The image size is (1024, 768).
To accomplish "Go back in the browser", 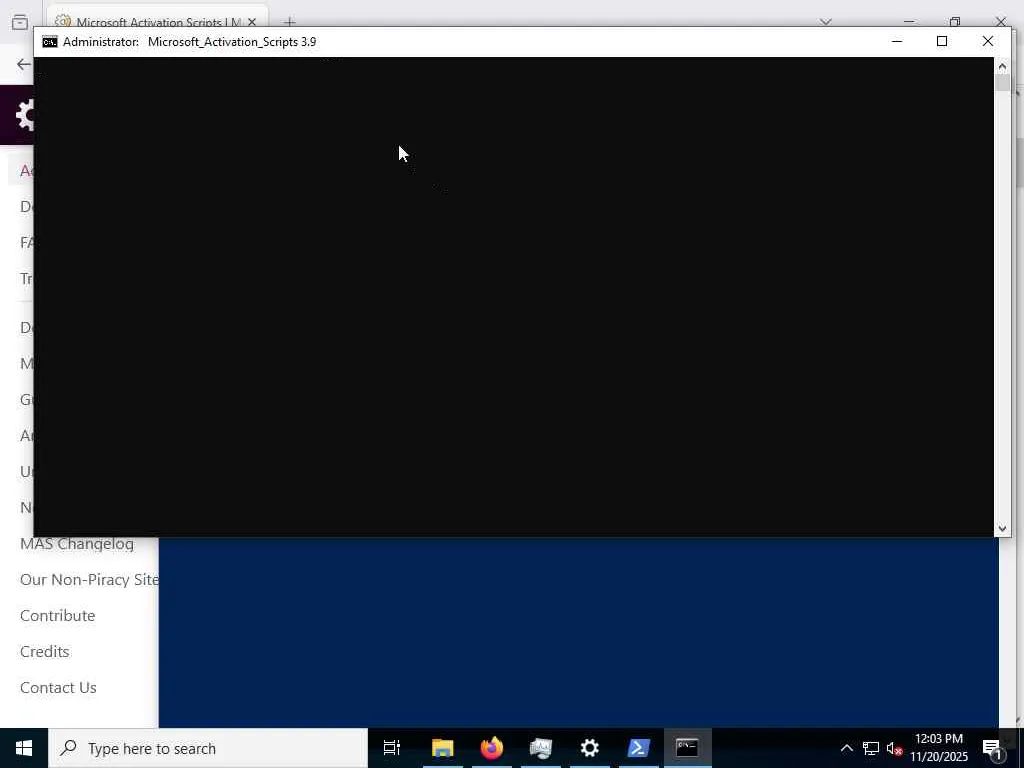I will tap(24, 64).
